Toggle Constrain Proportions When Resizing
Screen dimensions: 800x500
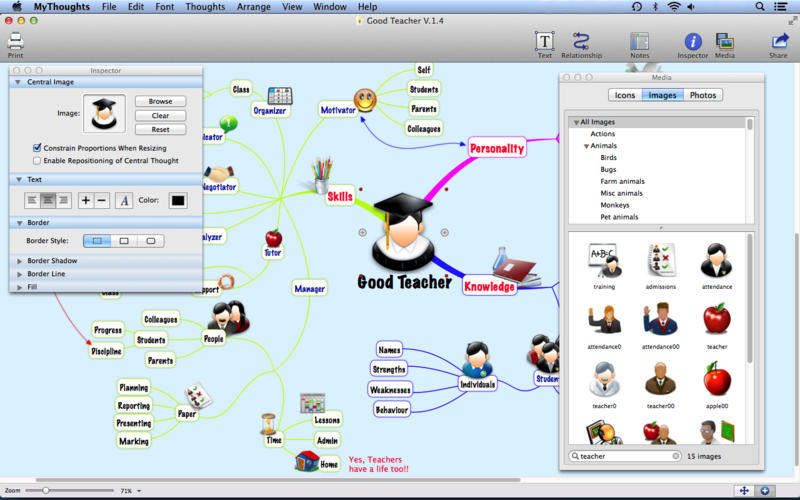[37, 148]
